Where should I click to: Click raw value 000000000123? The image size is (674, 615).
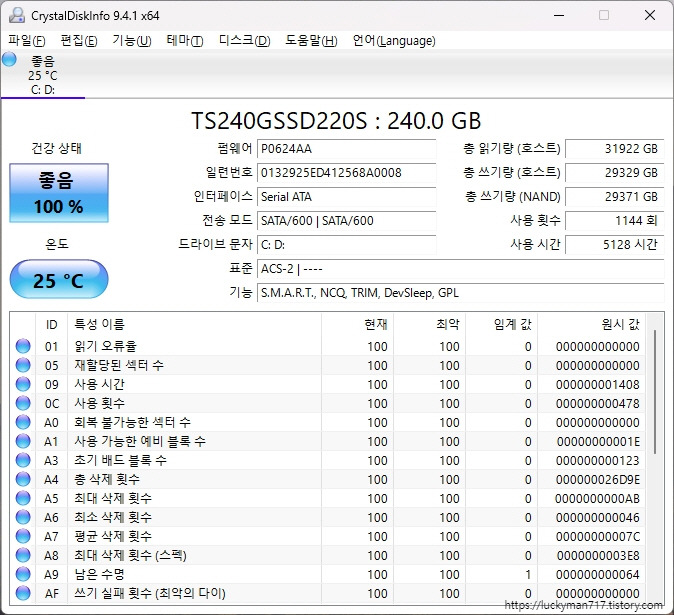(x=597, y=461)
